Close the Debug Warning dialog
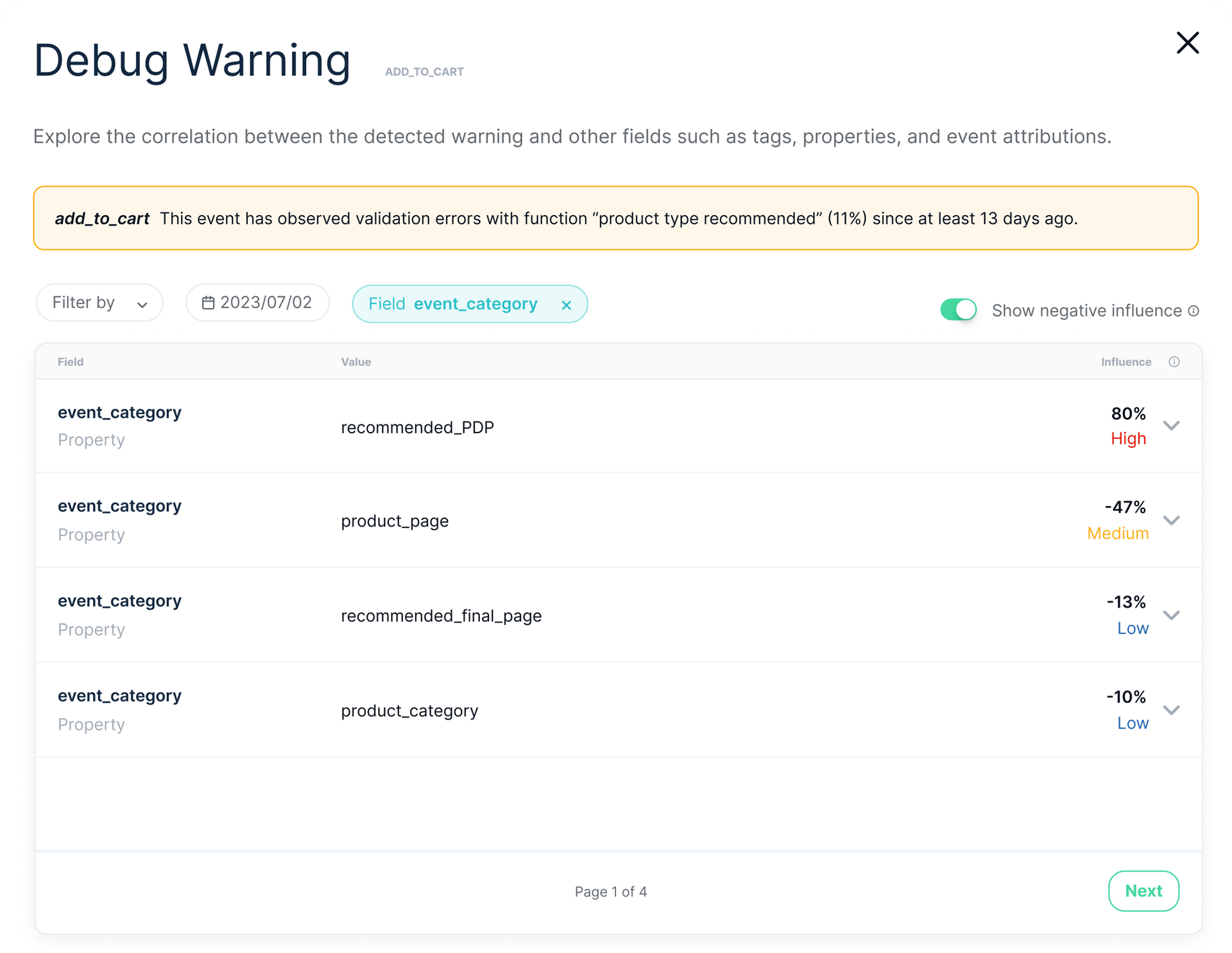Viewport: 1232px width, 953px height. (x=1187, y=43)
